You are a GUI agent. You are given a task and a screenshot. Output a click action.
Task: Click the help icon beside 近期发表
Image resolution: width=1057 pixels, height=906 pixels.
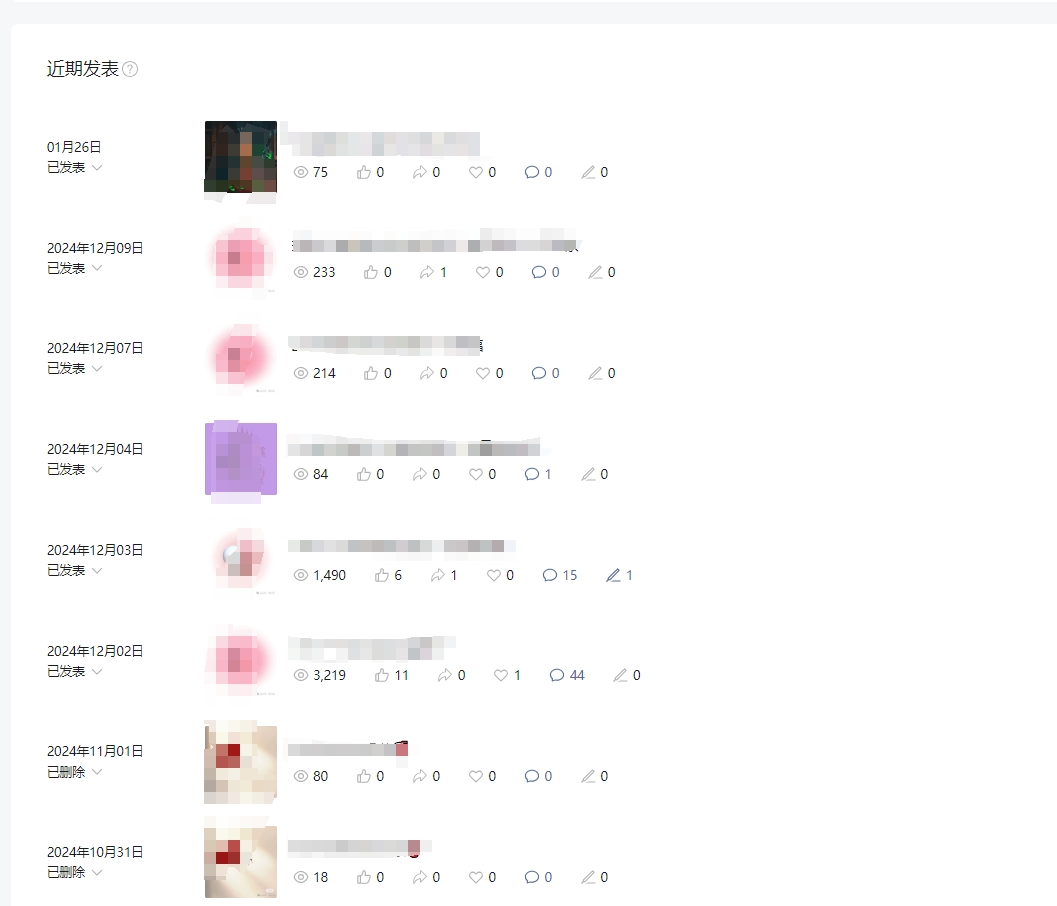pyautogui.click(x=131, y=69)
